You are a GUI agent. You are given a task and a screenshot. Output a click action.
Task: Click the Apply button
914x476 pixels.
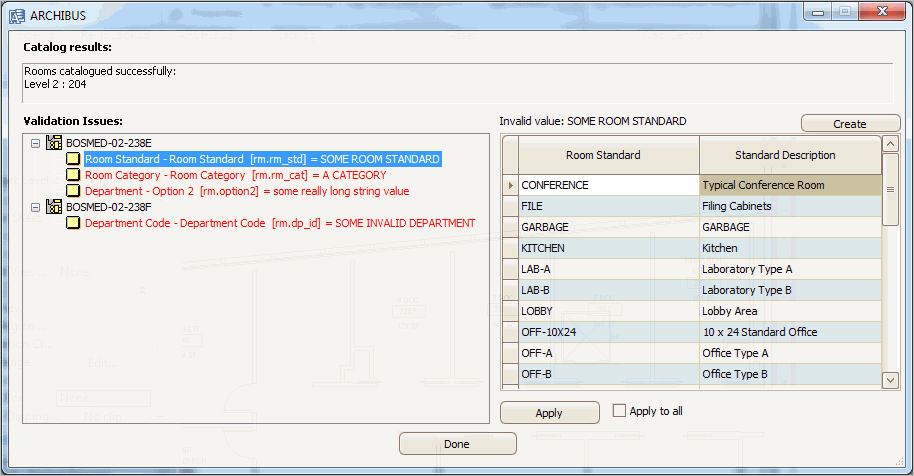coord(550,412)
